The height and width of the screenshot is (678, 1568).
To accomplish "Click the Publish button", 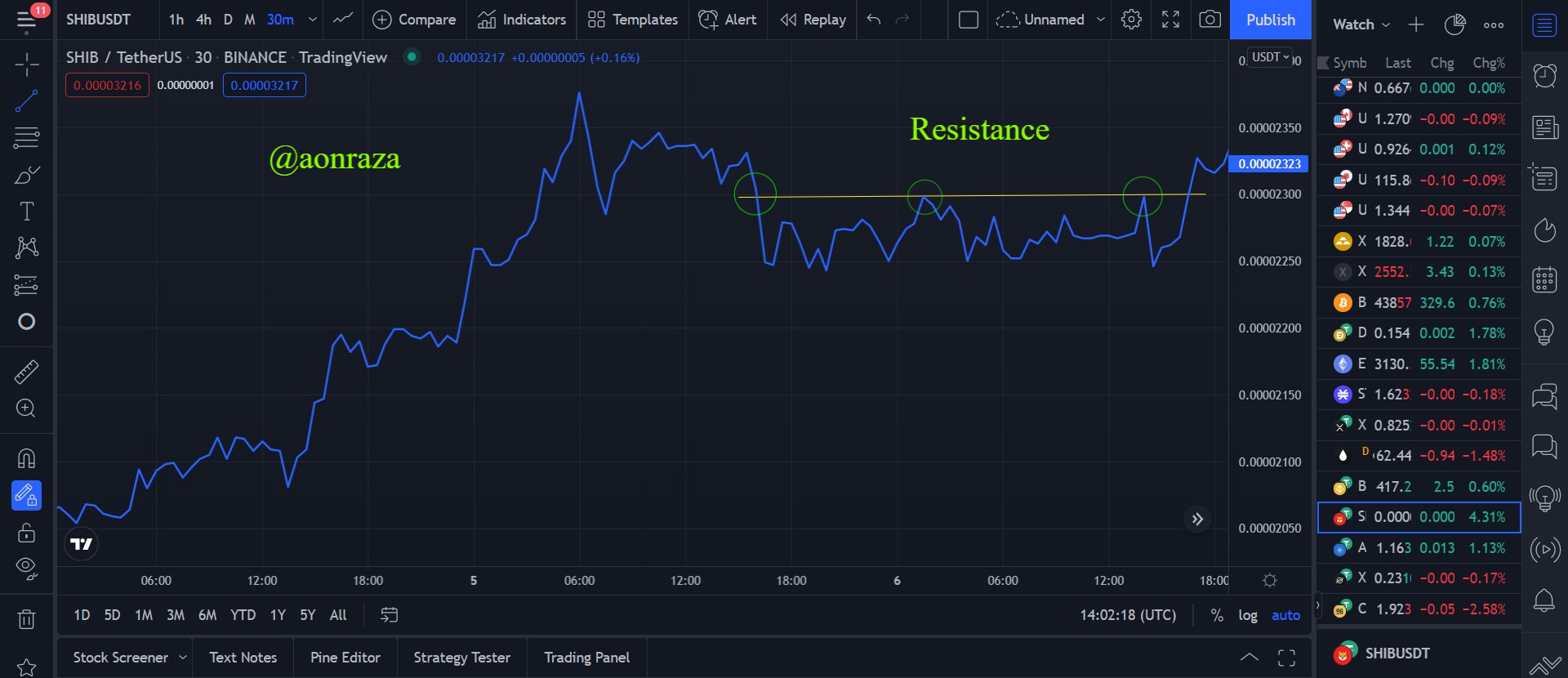I will point(1271,20).
